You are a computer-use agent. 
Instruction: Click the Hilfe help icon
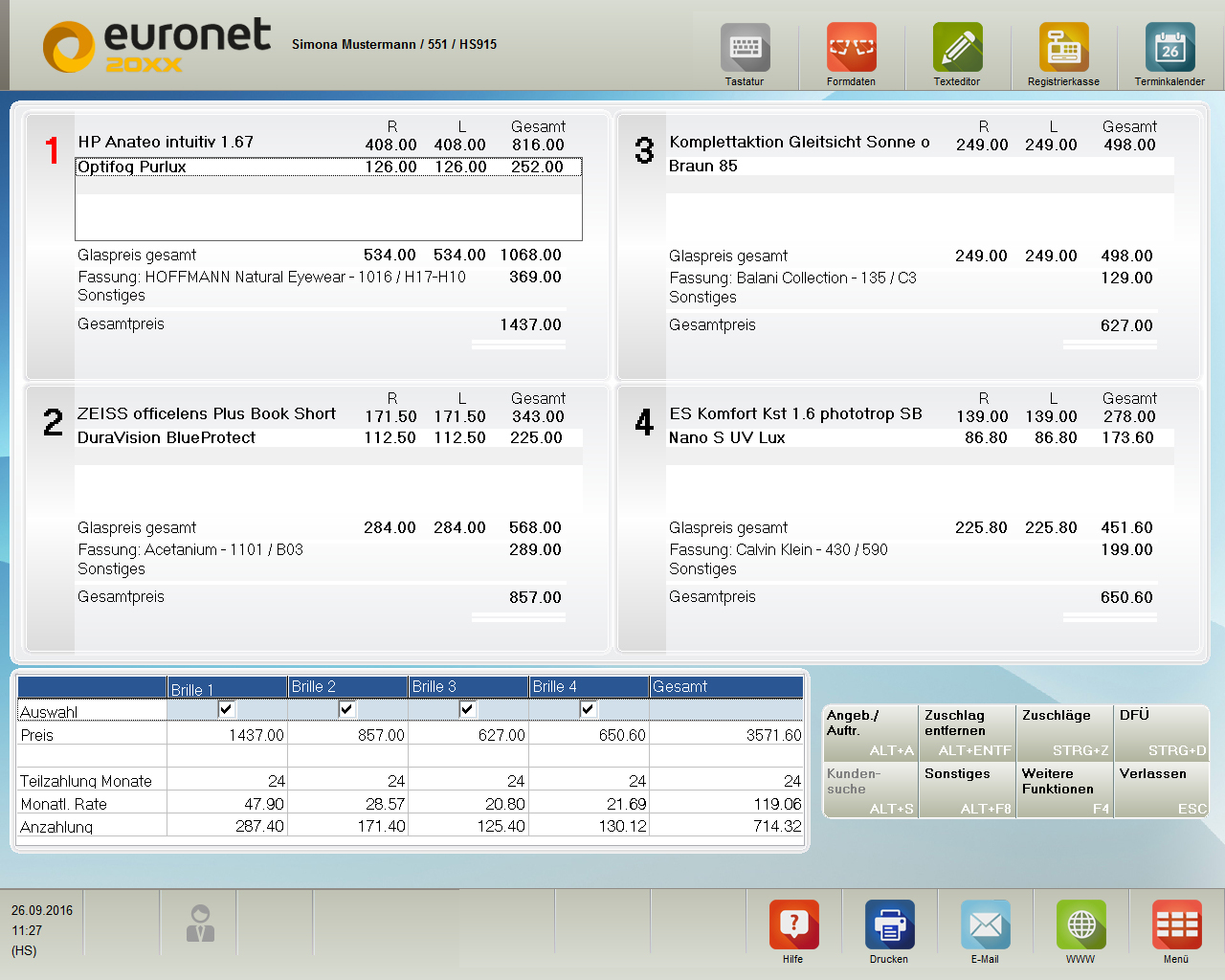click(x=793, y=924)
